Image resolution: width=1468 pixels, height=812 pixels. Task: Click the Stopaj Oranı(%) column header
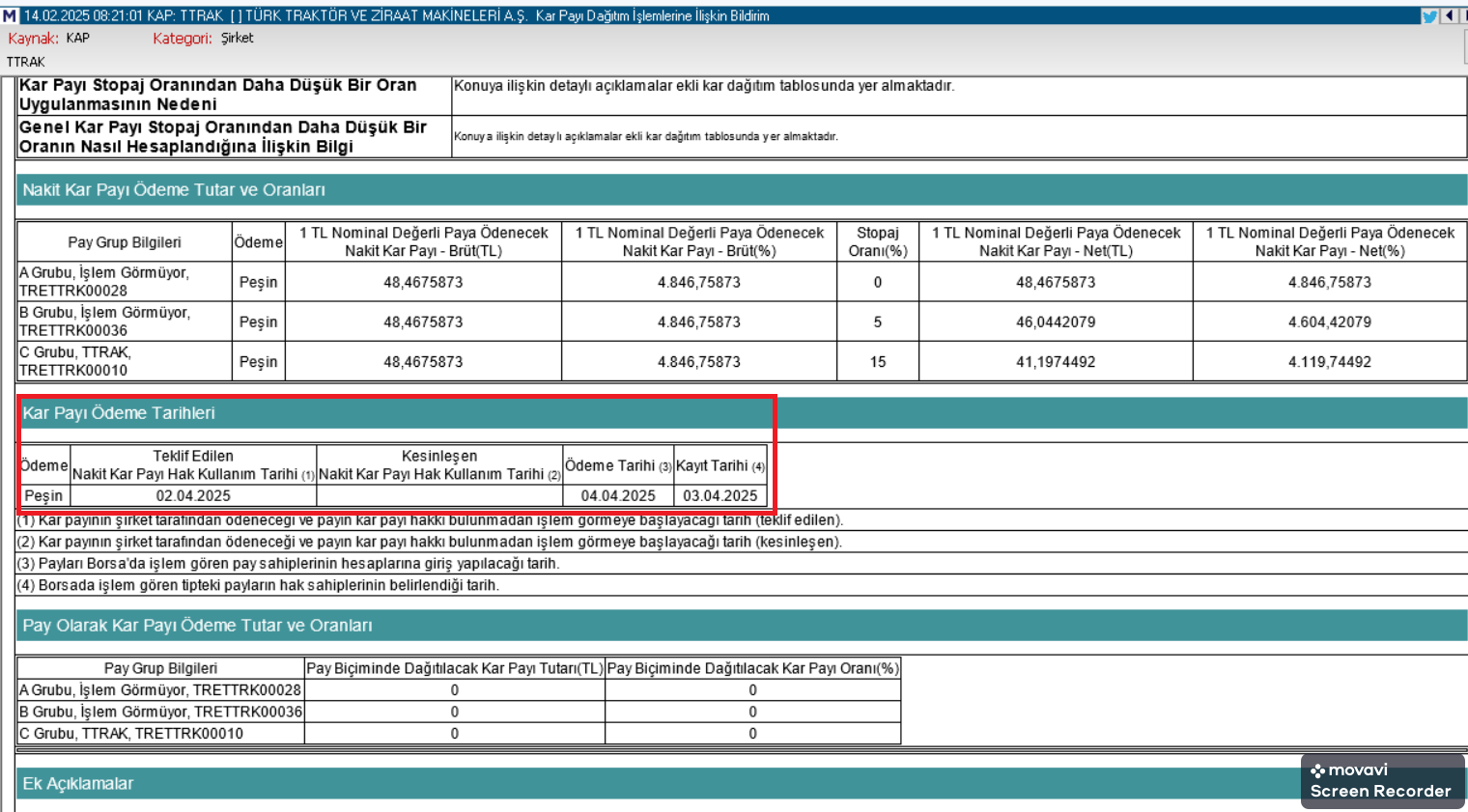pos(878,241)
